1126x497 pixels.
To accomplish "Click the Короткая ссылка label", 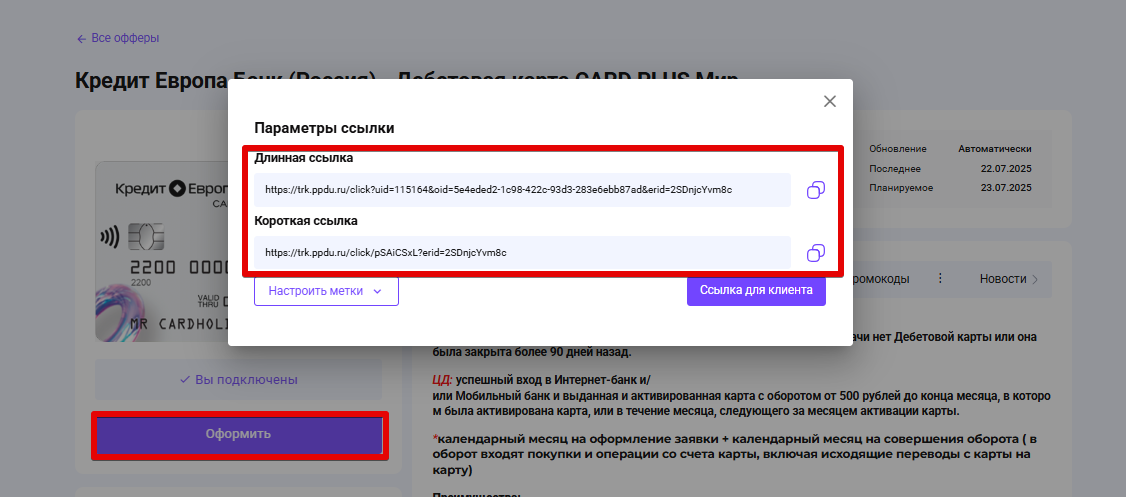I will [x=306, y=221].
